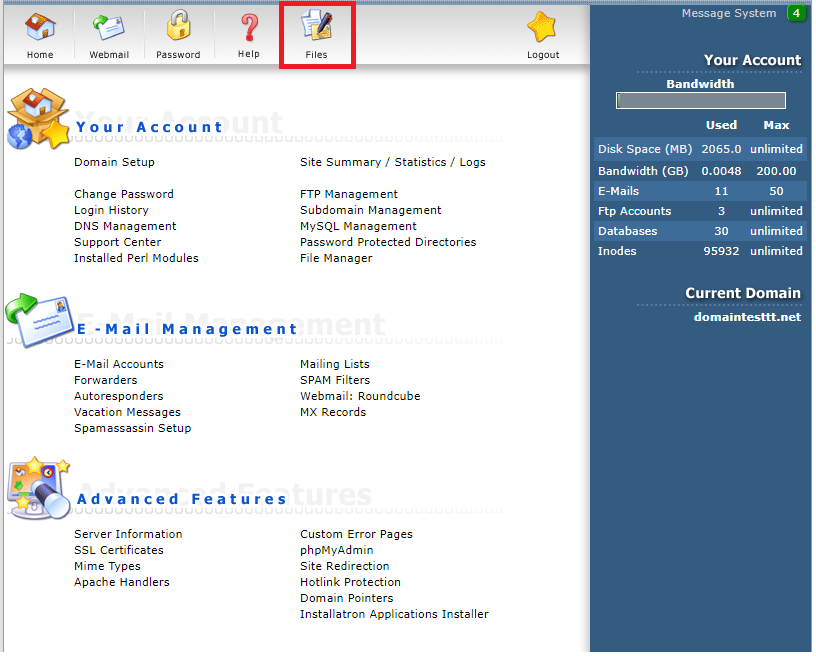Open Message System notification badge showing 4
The image size is (816, 656).
coord(797,13)
